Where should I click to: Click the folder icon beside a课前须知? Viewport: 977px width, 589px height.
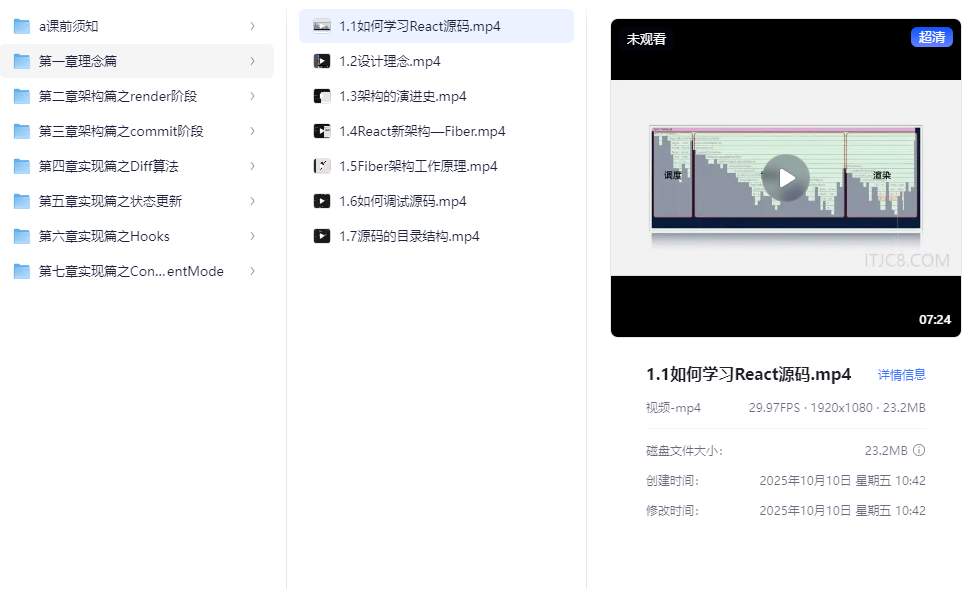pos(22,25)
